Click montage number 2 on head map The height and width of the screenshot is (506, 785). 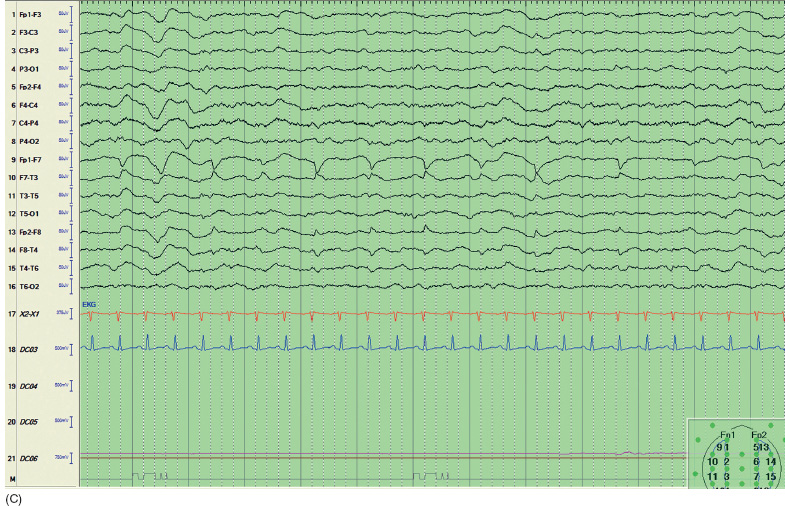coord(727,461)
